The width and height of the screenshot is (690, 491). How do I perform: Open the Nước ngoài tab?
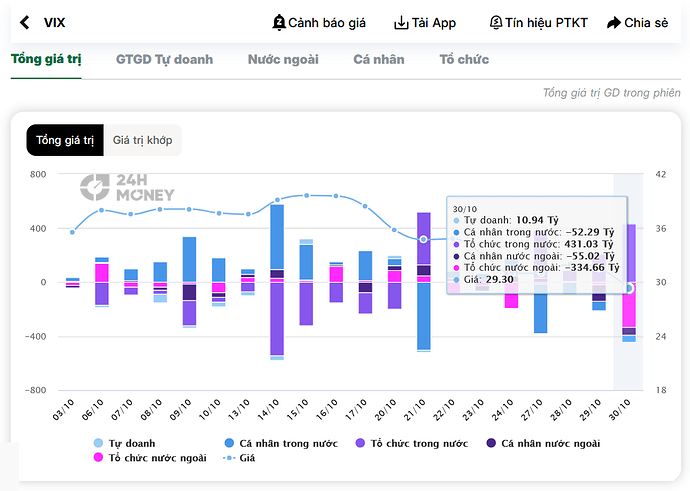point(283,59)
